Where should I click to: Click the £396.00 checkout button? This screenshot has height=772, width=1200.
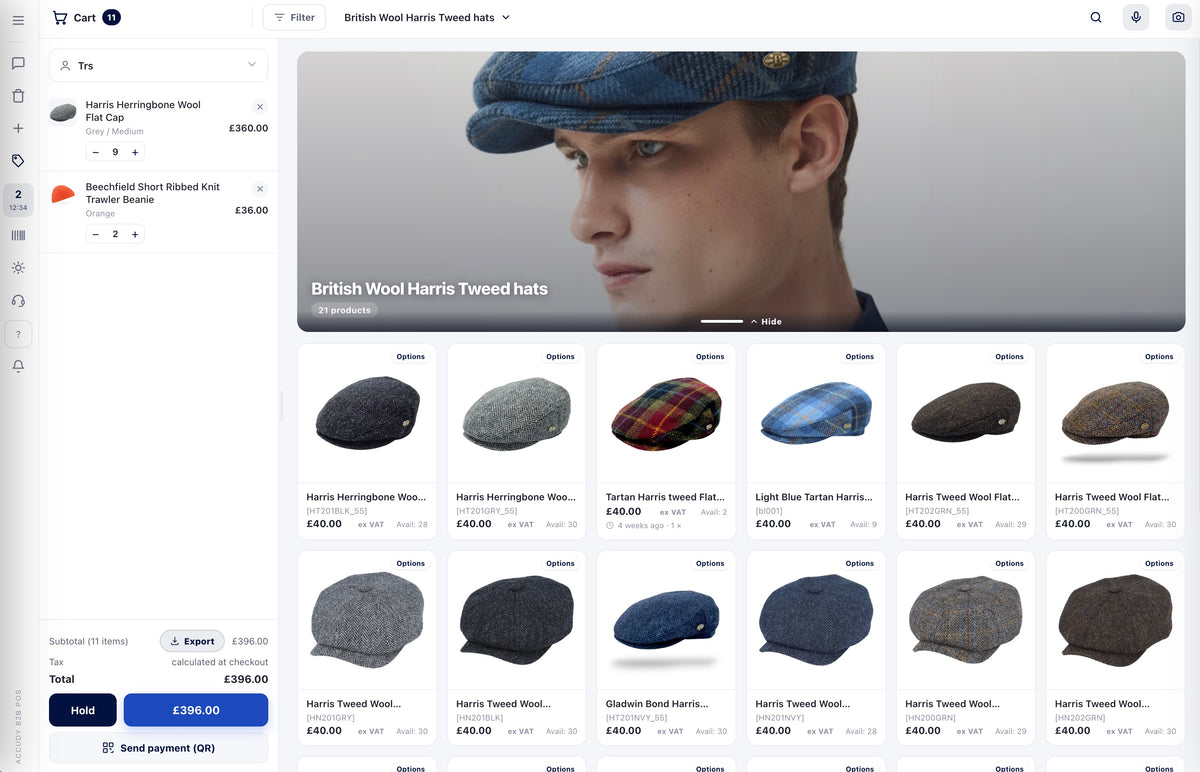coord(196,710)
